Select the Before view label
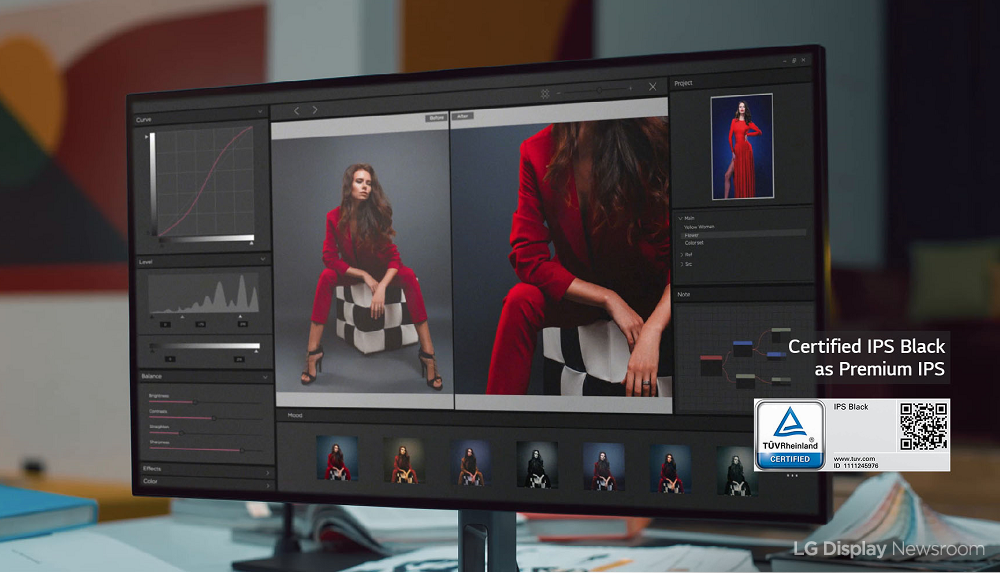Image resolution: width=1000 pixels, height=573 pixels. coord(436,118)
